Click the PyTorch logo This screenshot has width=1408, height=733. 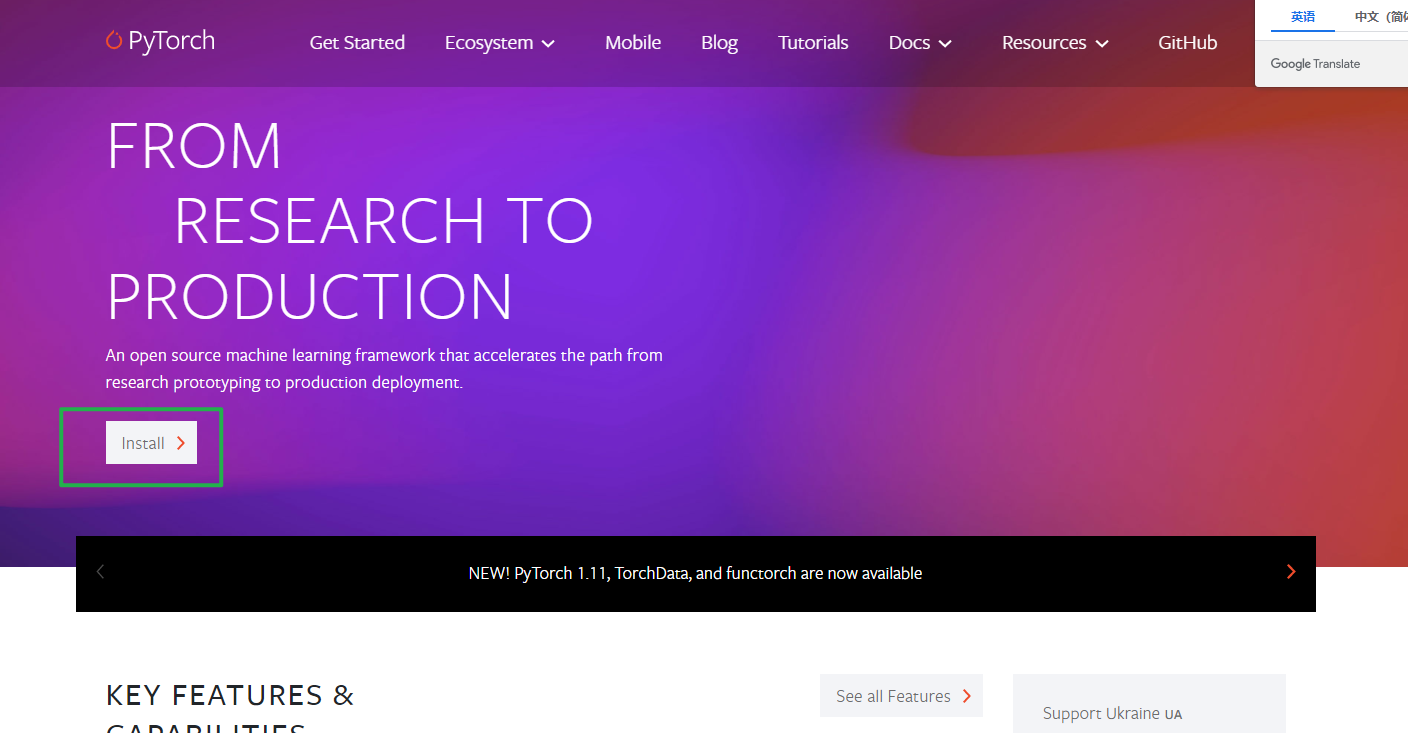click(x=160, y=41)
